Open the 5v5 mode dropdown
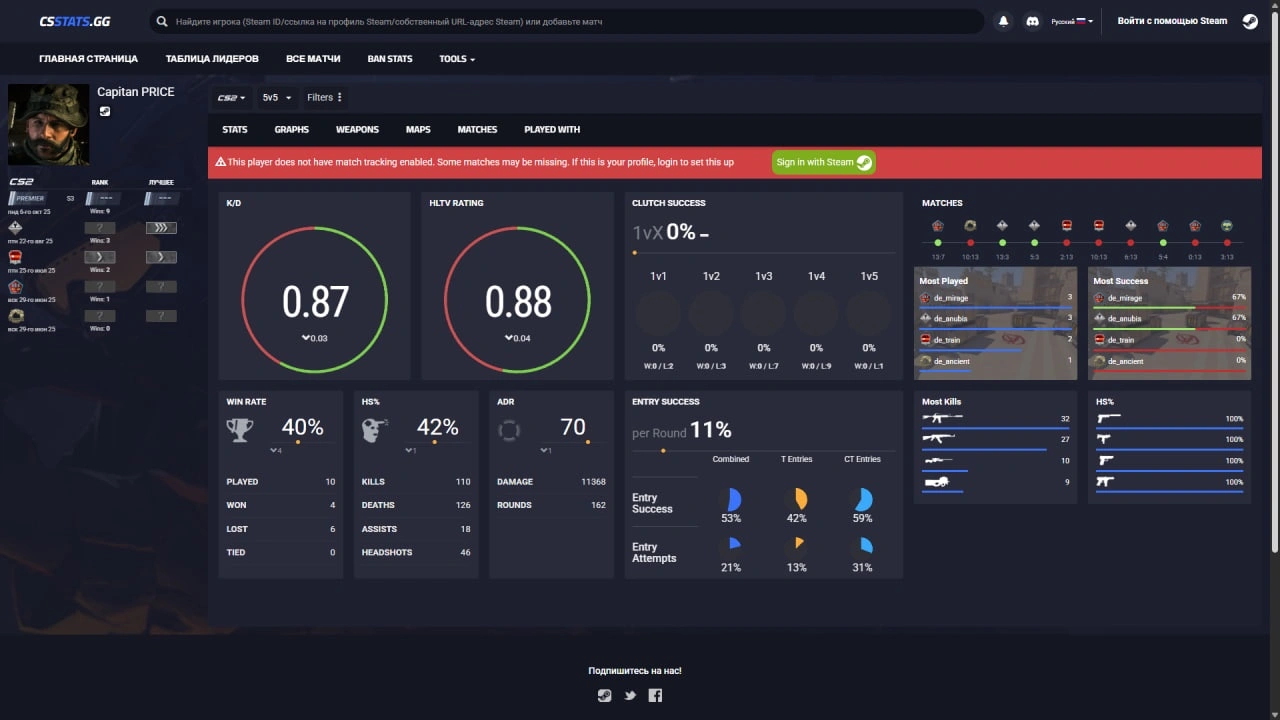This screenshot has height=720, width=1280. [276, 98]
